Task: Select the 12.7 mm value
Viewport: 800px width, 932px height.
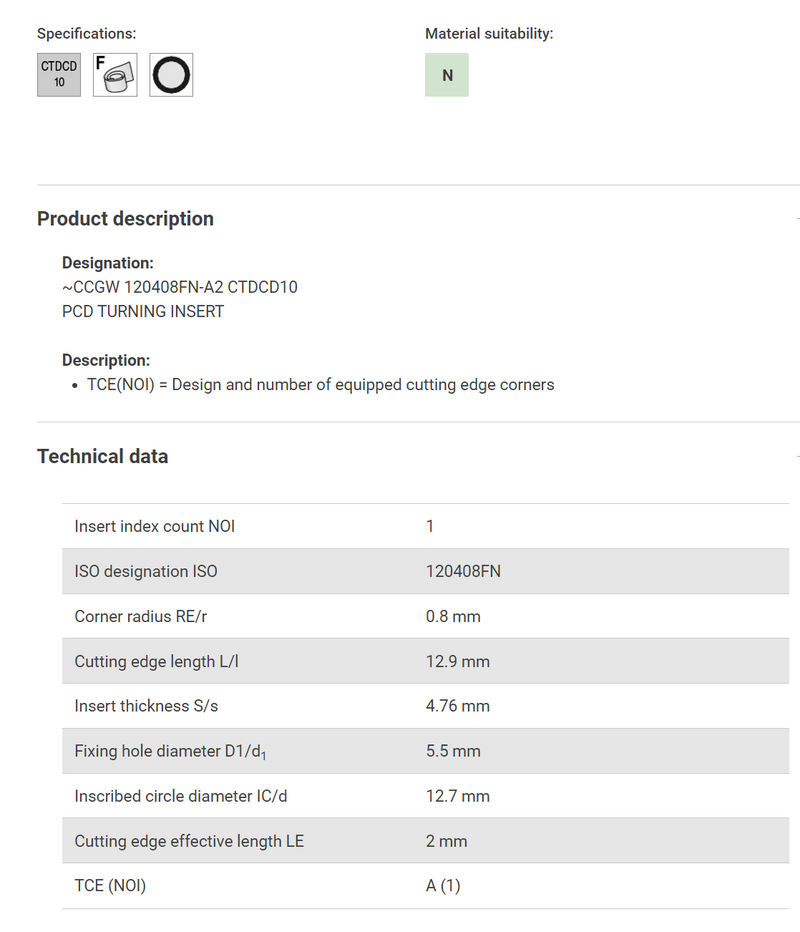Action: coord(458,796)
